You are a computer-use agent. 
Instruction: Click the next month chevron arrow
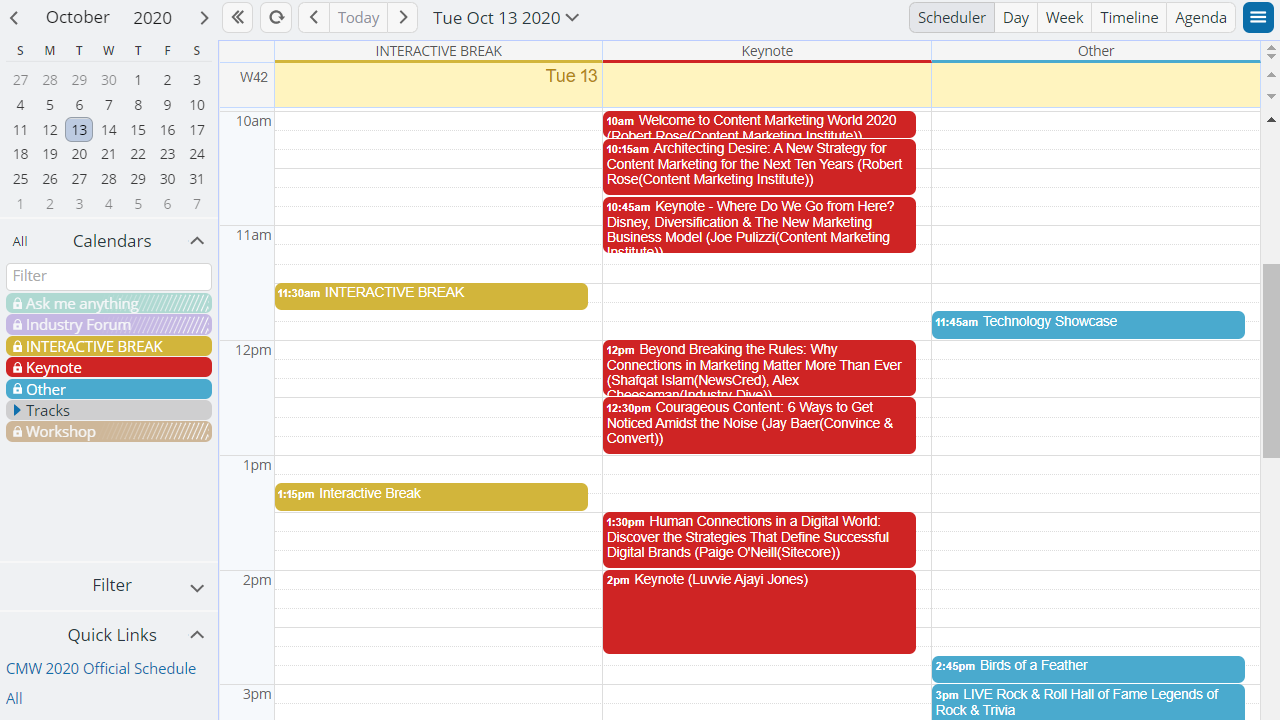(x=203, y=17)
